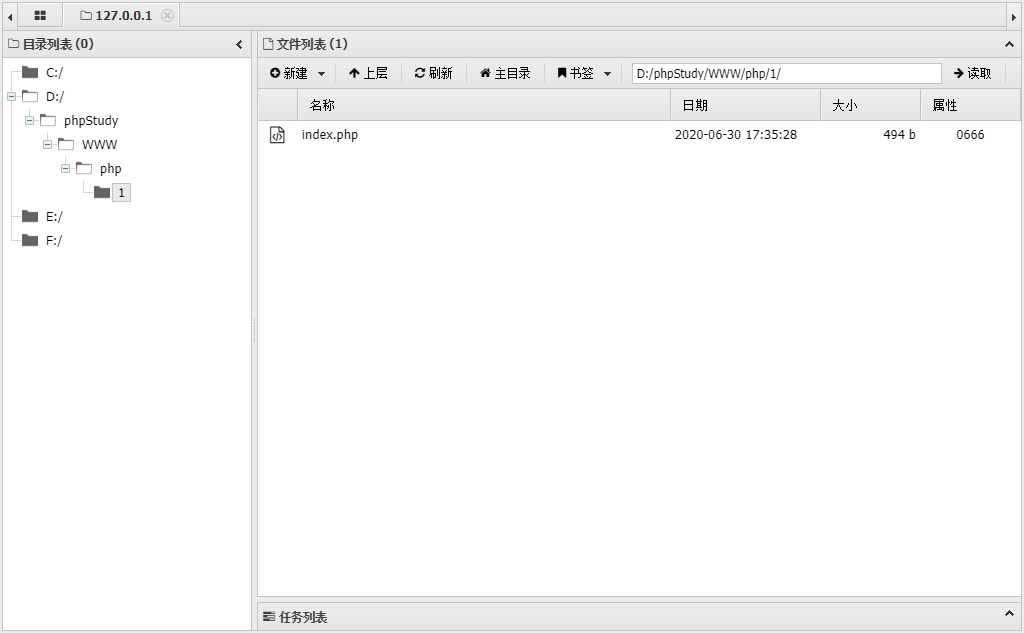The height and width of the screenshot is (633, 1024).
Task: Click 读取 to load the path
Action: 972,73
